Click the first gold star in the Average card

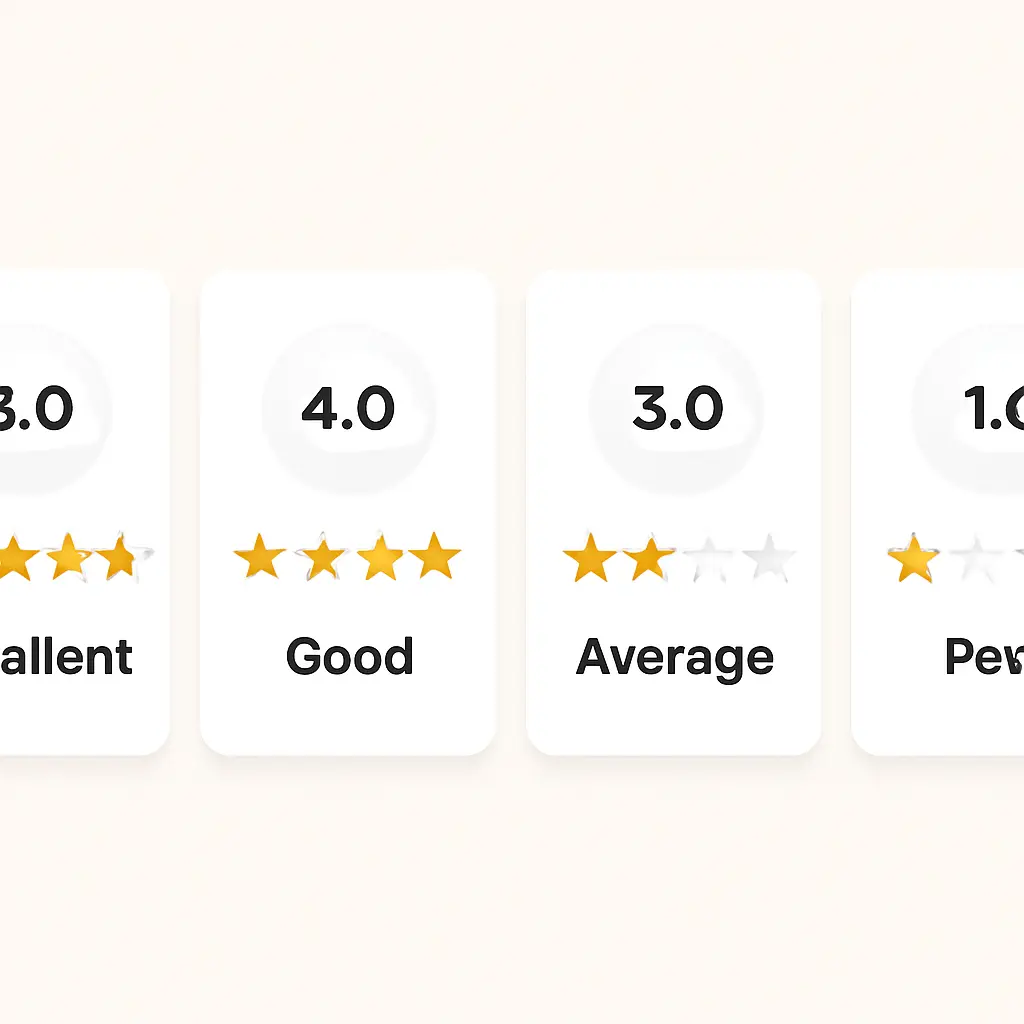[x=589, y=558]
